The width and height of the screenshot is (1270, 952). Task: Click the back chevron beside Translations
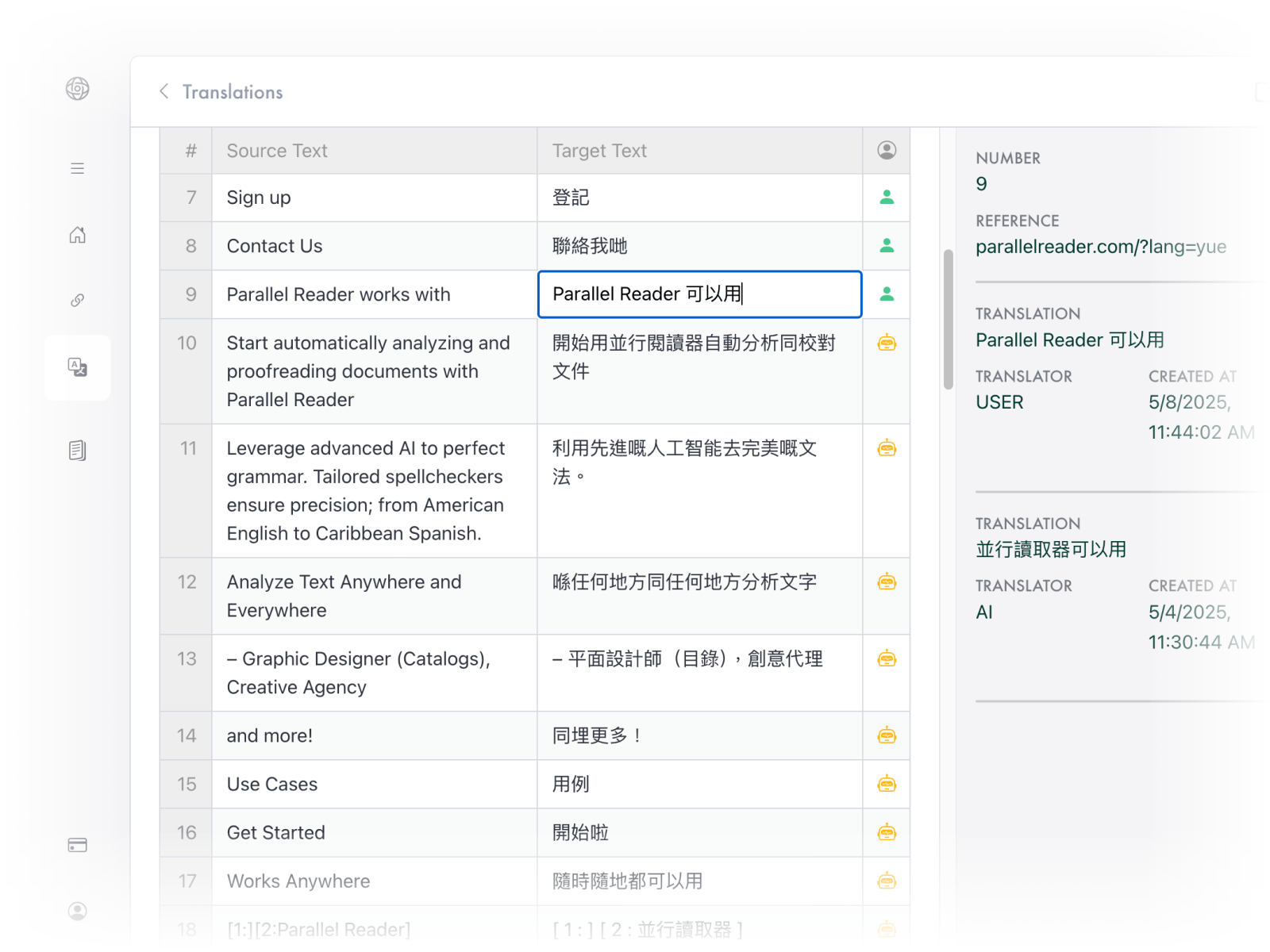coord(164,91)
